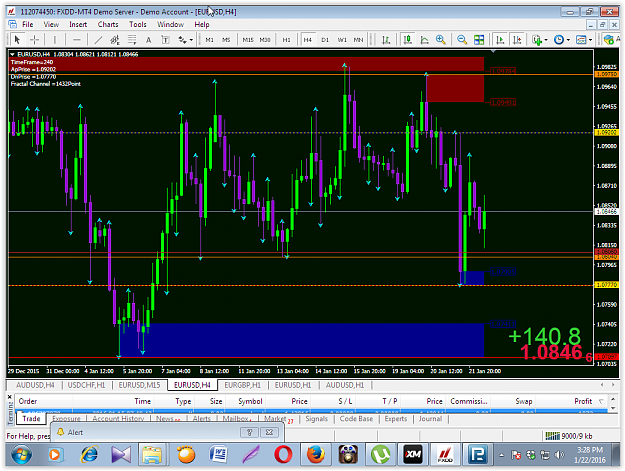Open the Account History terminal tab
625x471 pixels.
click(x=118, y=418)
